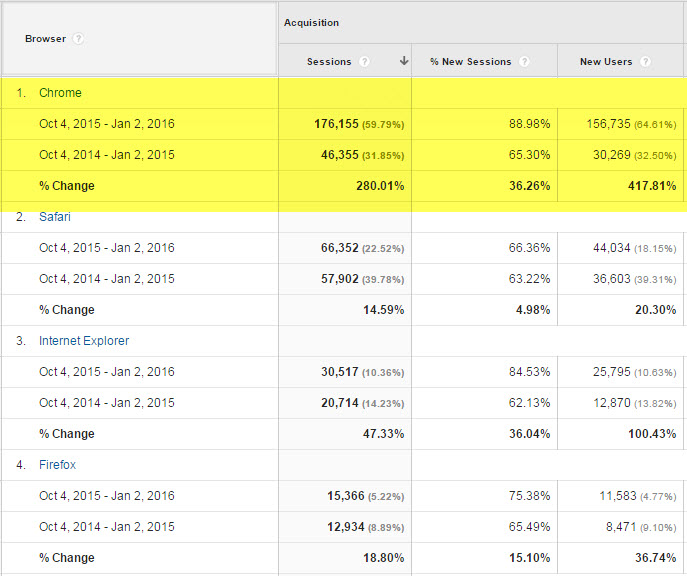Open help icon beside New Users column
This screenshot has height=576, width=687.
(x=645, y=62)
